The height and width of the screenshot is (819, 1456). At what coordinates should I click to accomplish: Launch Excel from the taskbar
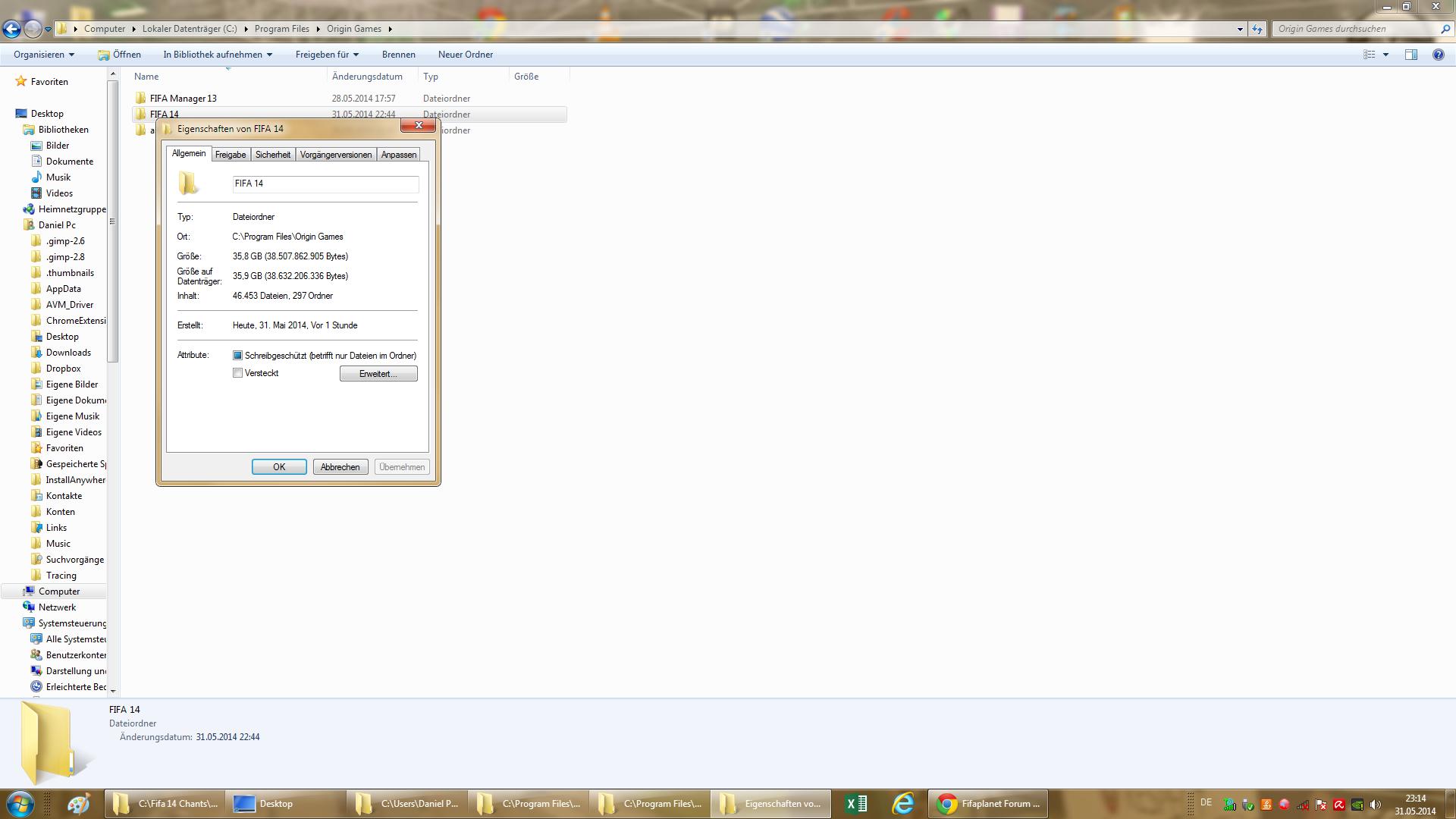(x=856, y=804)
